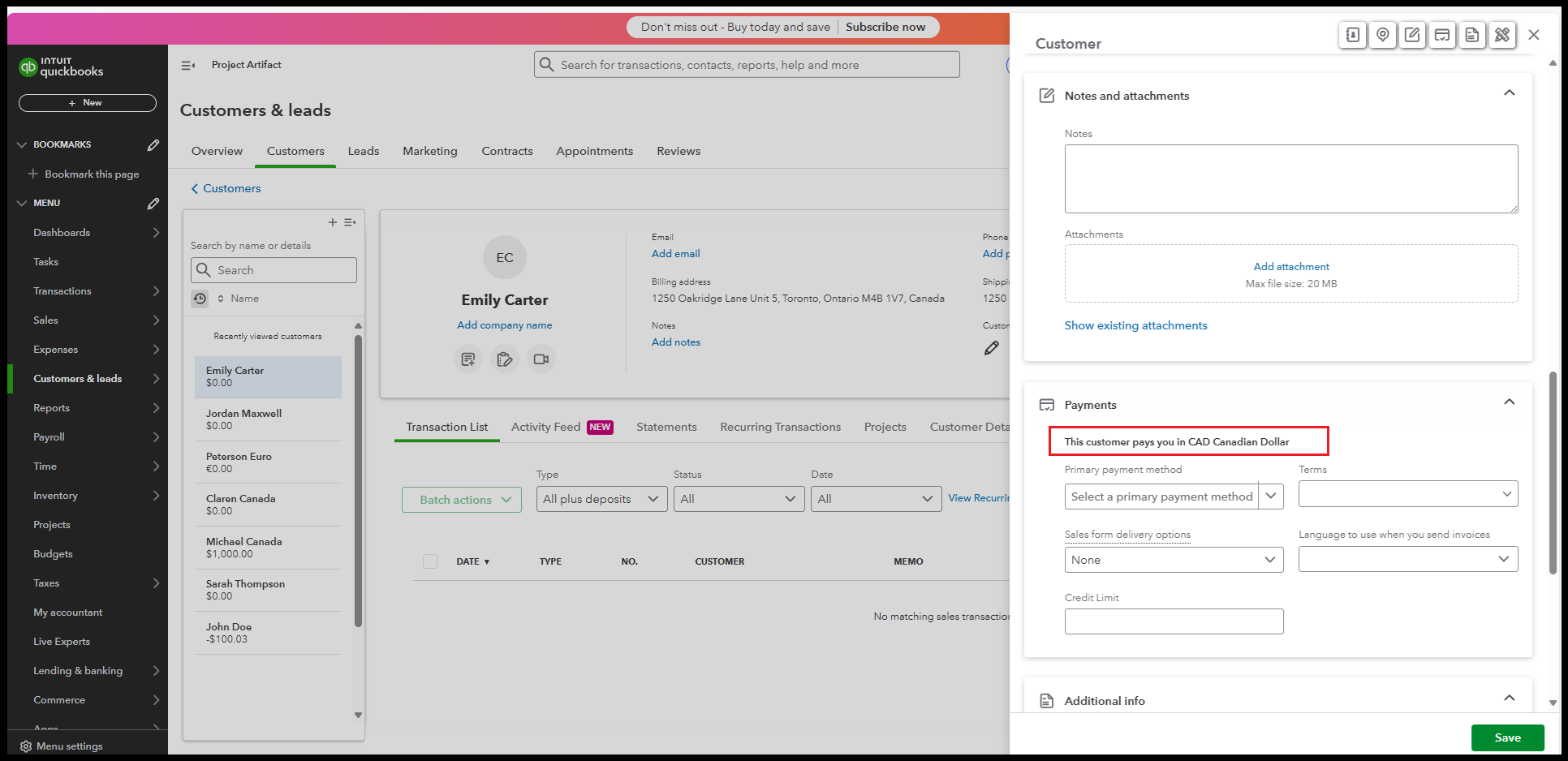
Task: Collapse the Notes and attachments section
Action: tap(1509, 93)
